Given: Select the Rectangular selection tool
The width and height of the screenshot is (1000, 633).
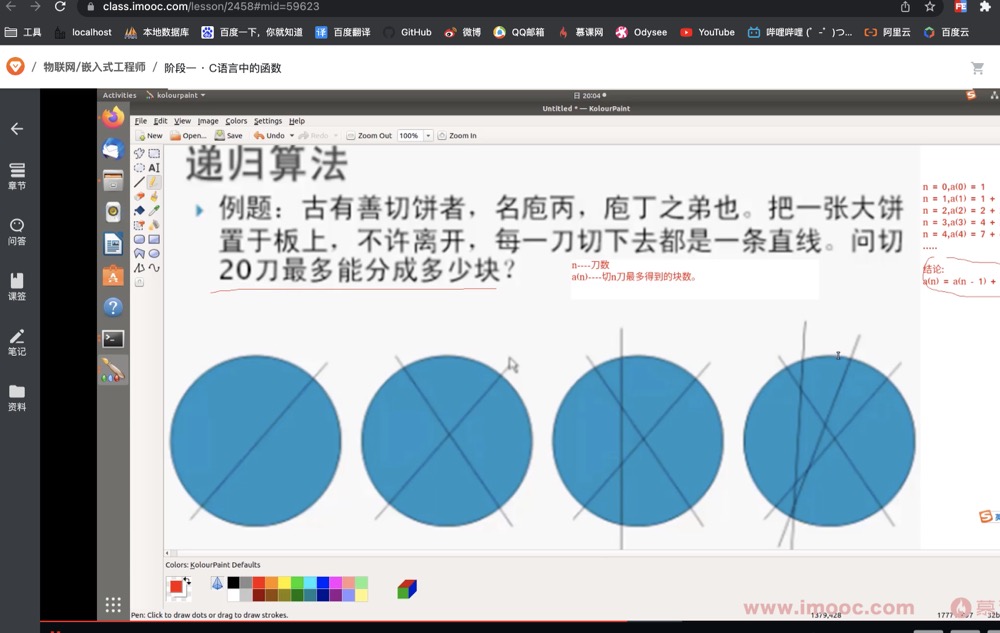Looking at the screenshot, I should (x=155, y=152).
